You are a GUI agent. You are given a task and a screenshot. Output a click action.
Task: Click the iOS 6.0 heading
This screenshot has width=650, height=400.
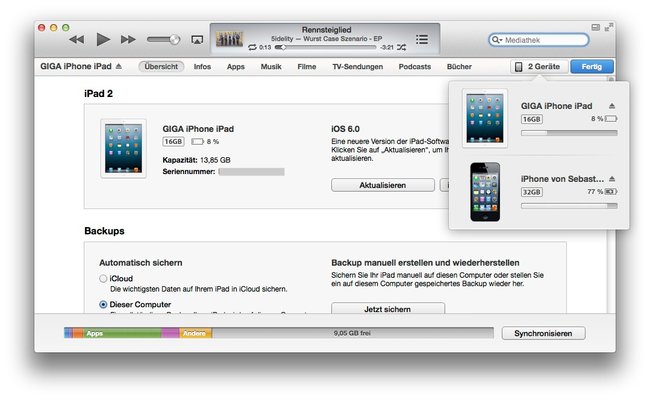[345, 129]
